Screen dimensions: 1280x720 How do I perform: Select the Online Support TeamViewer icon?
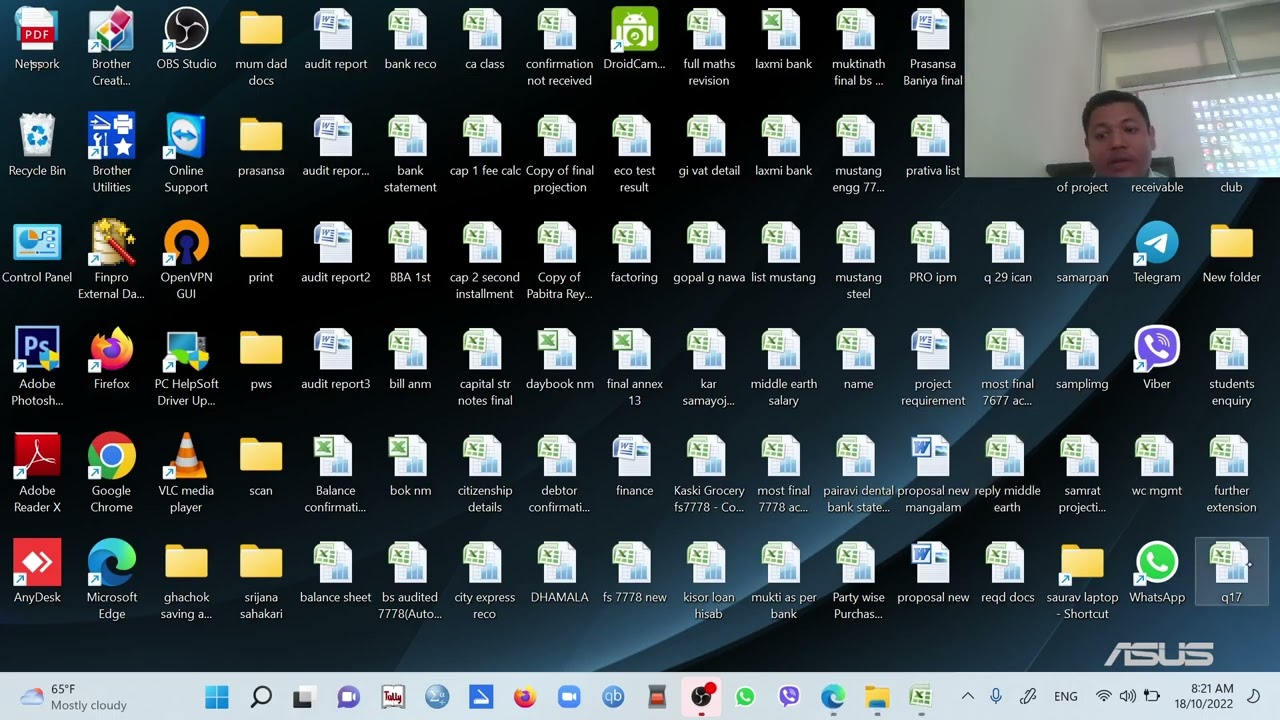[x=186, y=154]
